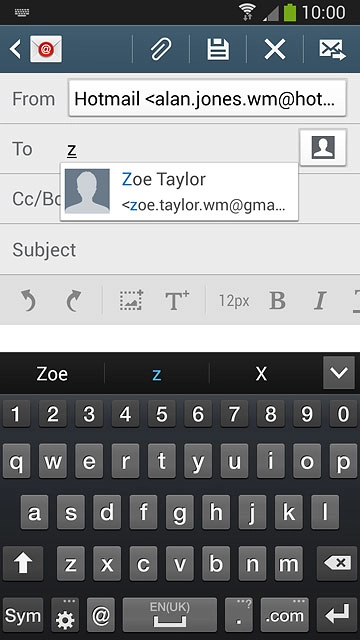Select the Zoe Taylor contact suggestion
Screen dimensions: 360x640
179,191
